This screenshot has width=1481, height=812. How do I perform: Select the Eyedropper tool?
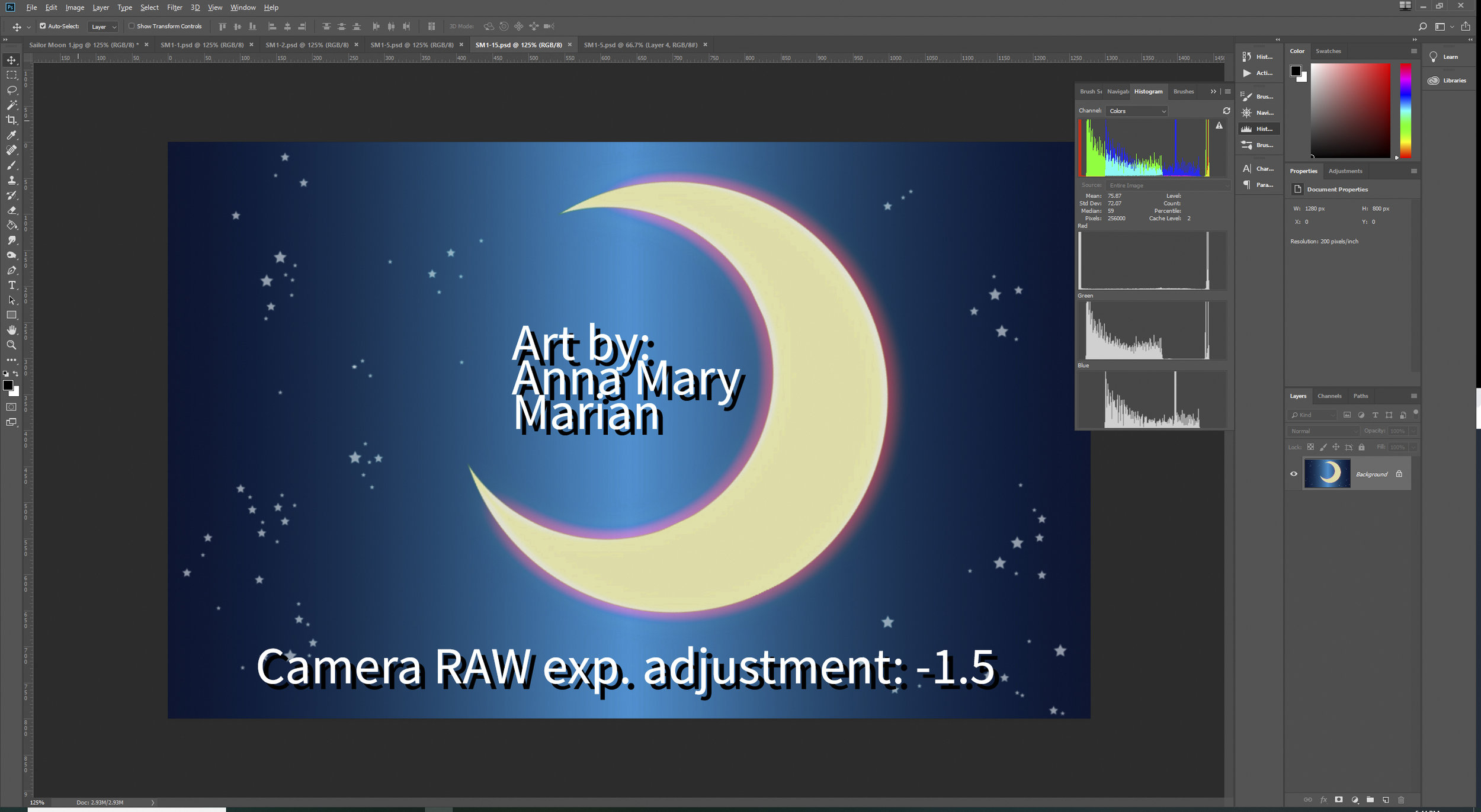(11, 135)
